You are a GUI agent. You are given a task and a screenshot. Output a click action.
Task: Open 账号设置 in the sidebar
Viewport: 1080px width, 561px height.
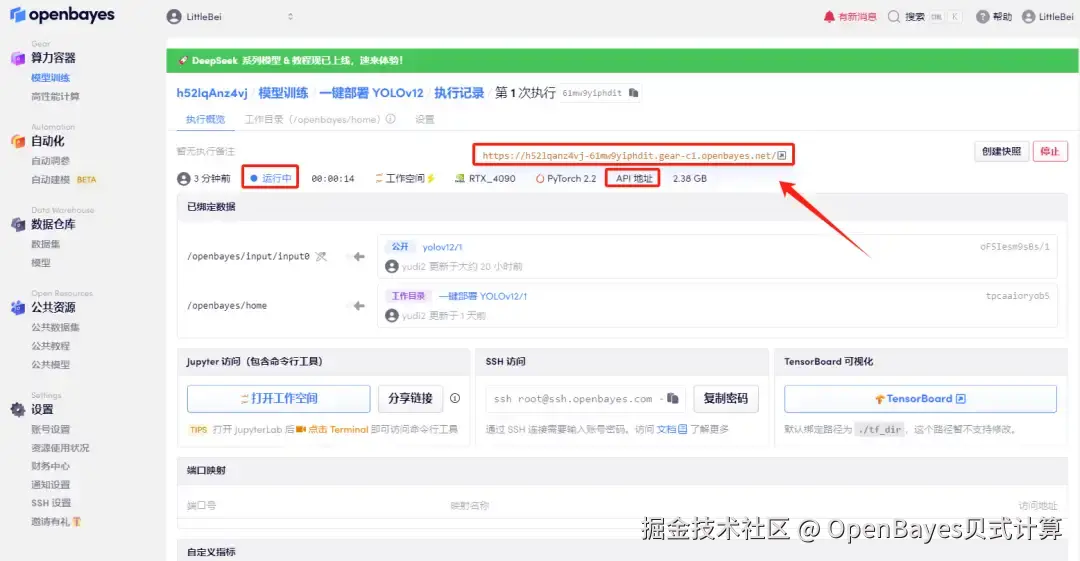coord(50,429)
